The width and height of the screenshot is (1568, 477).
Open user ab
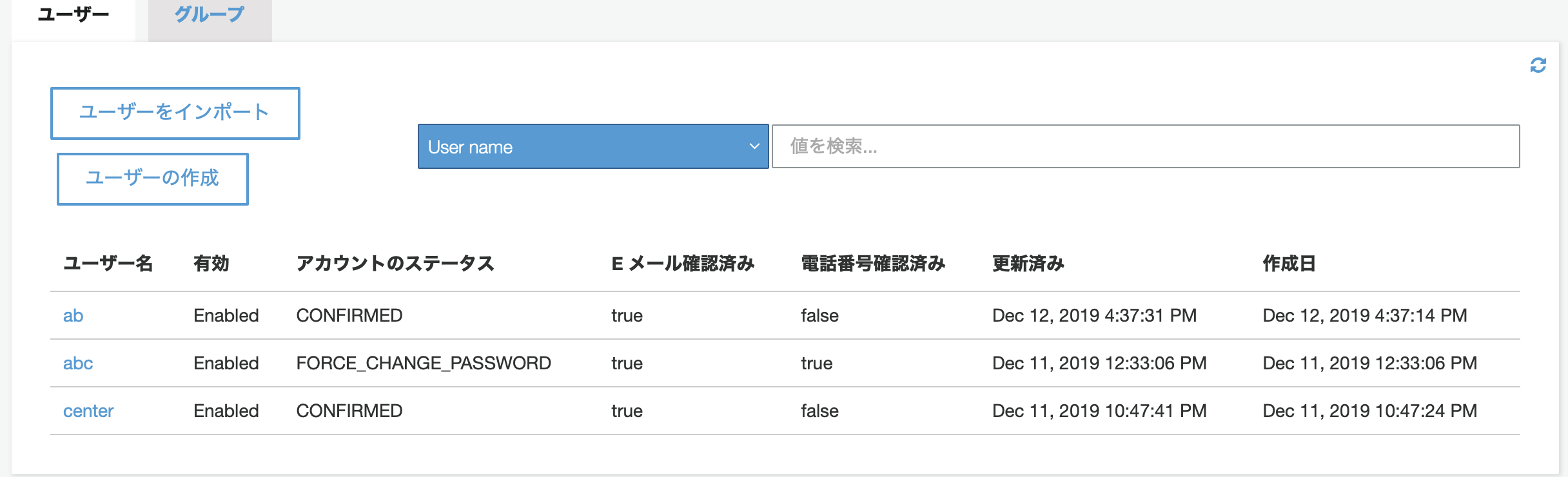pyautogui.click(x=73, y=315)
